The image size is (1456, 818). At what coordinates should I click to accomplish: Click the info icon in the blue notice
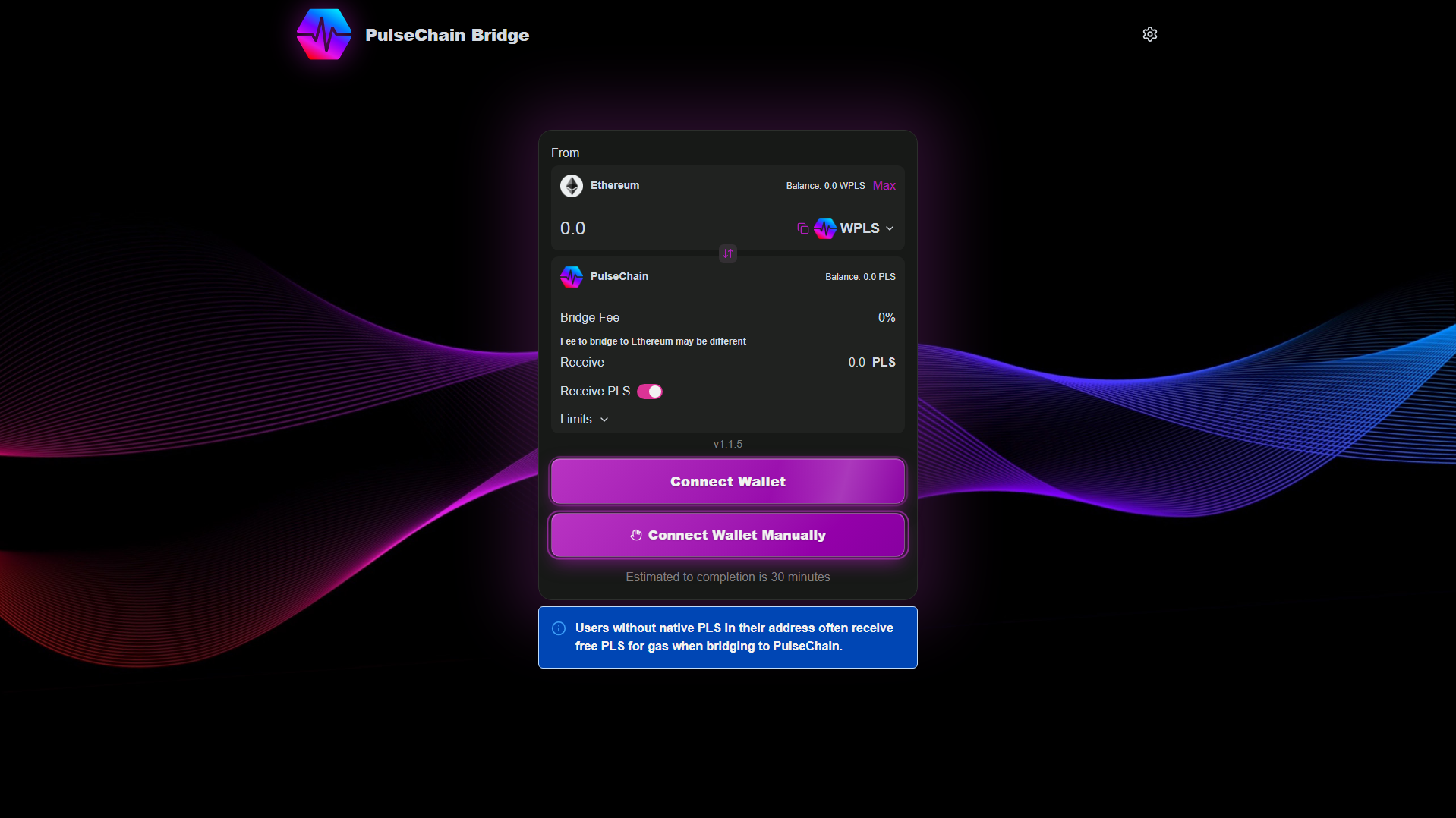(559, 628)
